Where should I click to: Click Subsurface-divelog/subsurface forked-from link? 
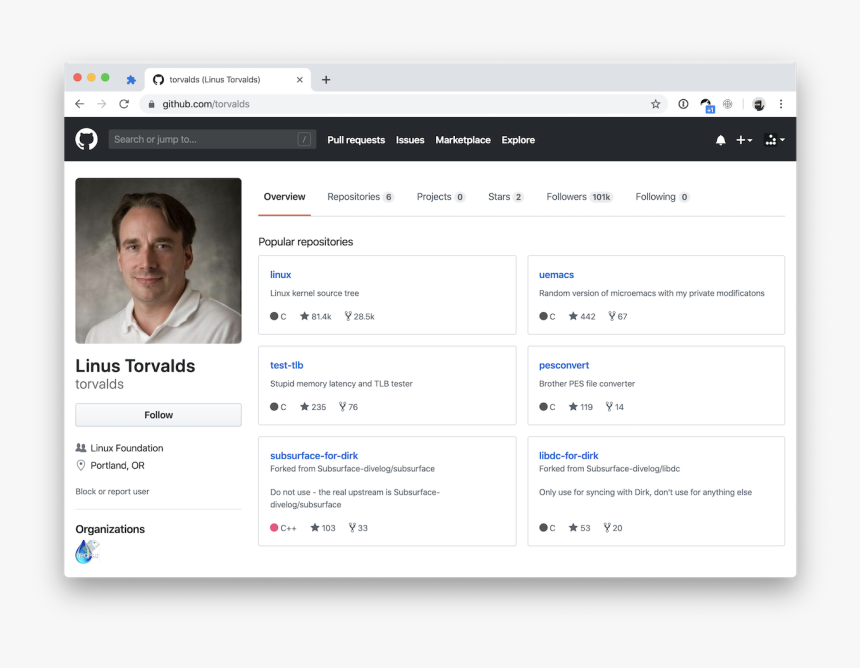tap(376, 469)
